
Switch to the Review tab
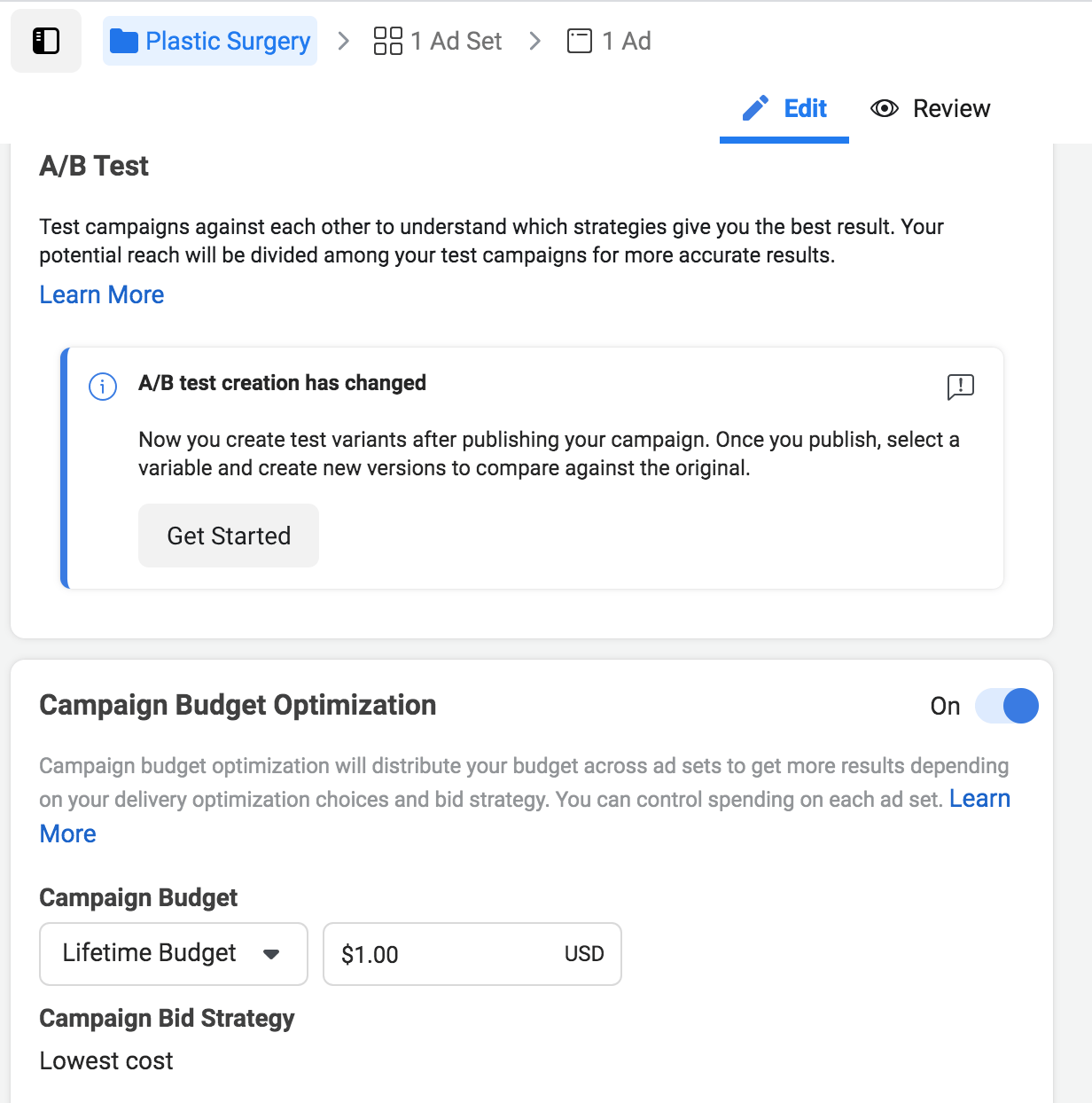point(951,108)
